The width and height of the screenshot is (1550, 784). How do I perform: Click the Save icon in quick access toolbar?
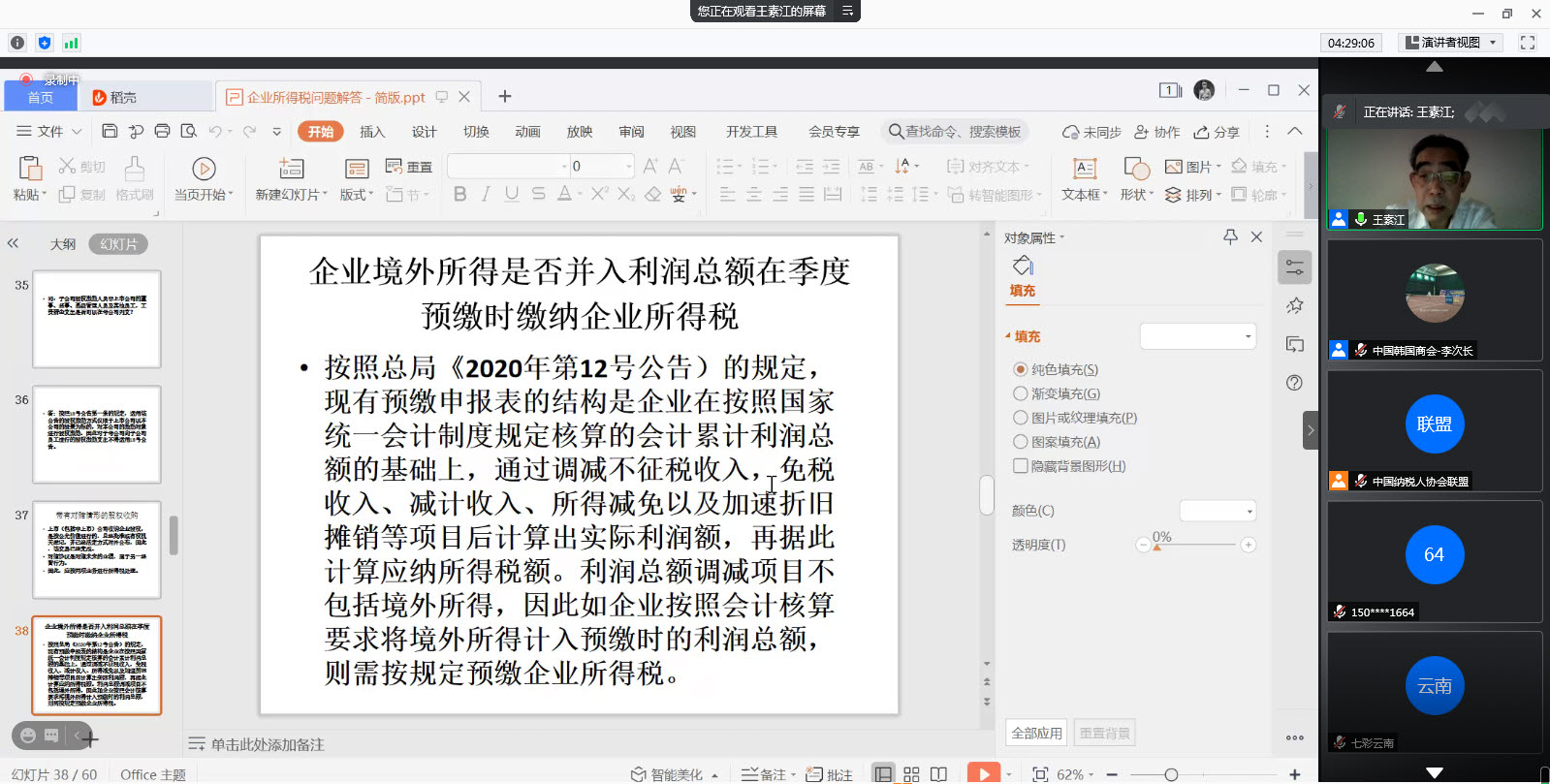click(110, 131)
